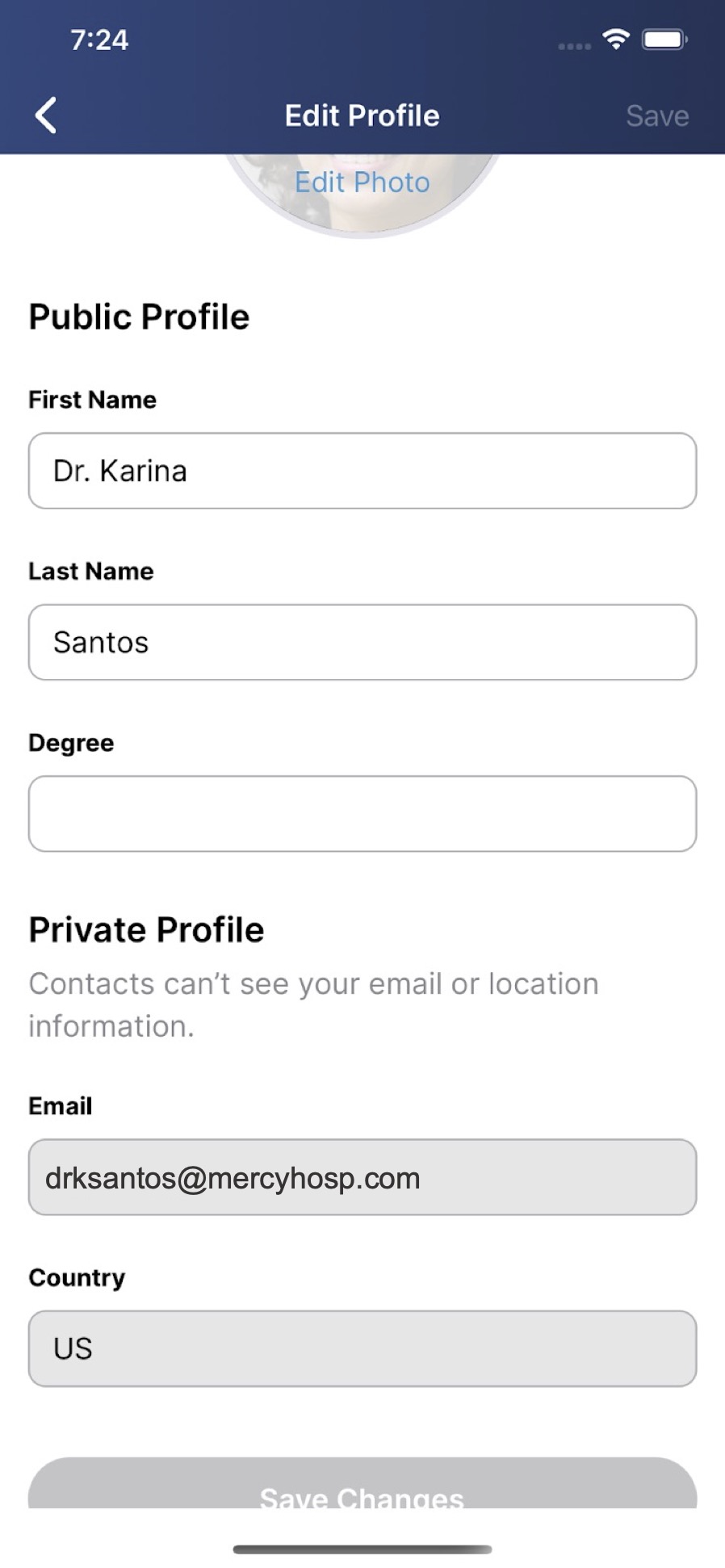The image size is (725, 1568).
Task: Tap the status bar clock
Action: pyautogui.click(x=99, y=40)
